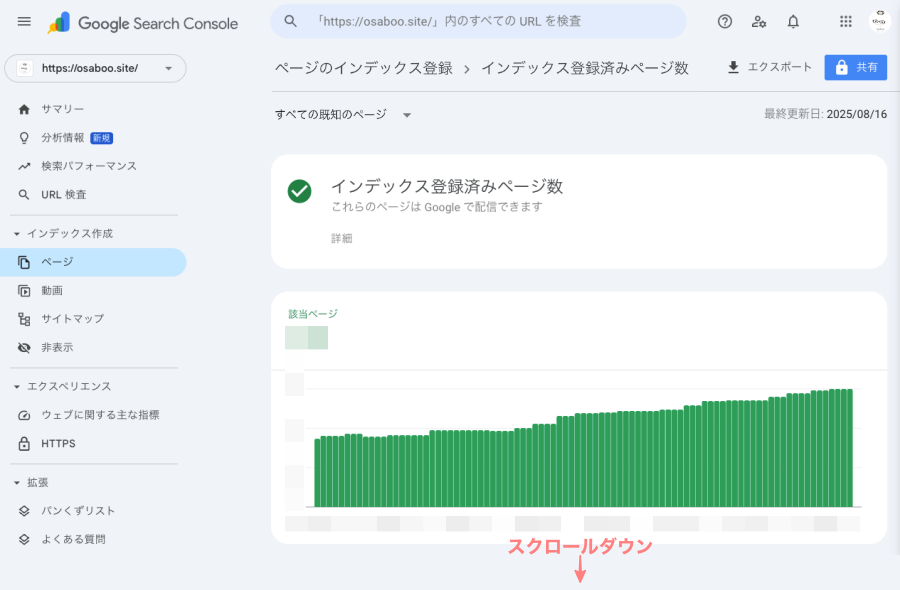900x590 pixels.
Task: Click the エクスポート button
Action: [770, 67]
